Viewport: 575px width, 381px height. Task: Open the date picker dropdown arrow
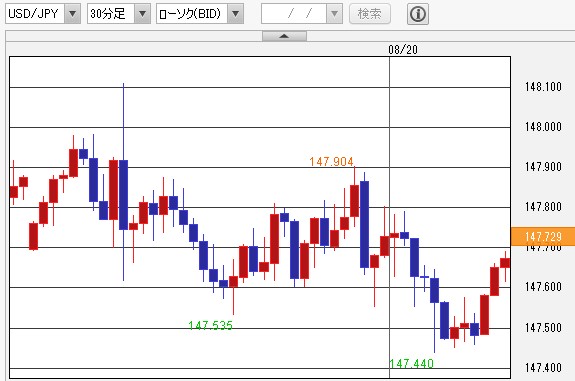pyautogui.click(x=334, y=14)
